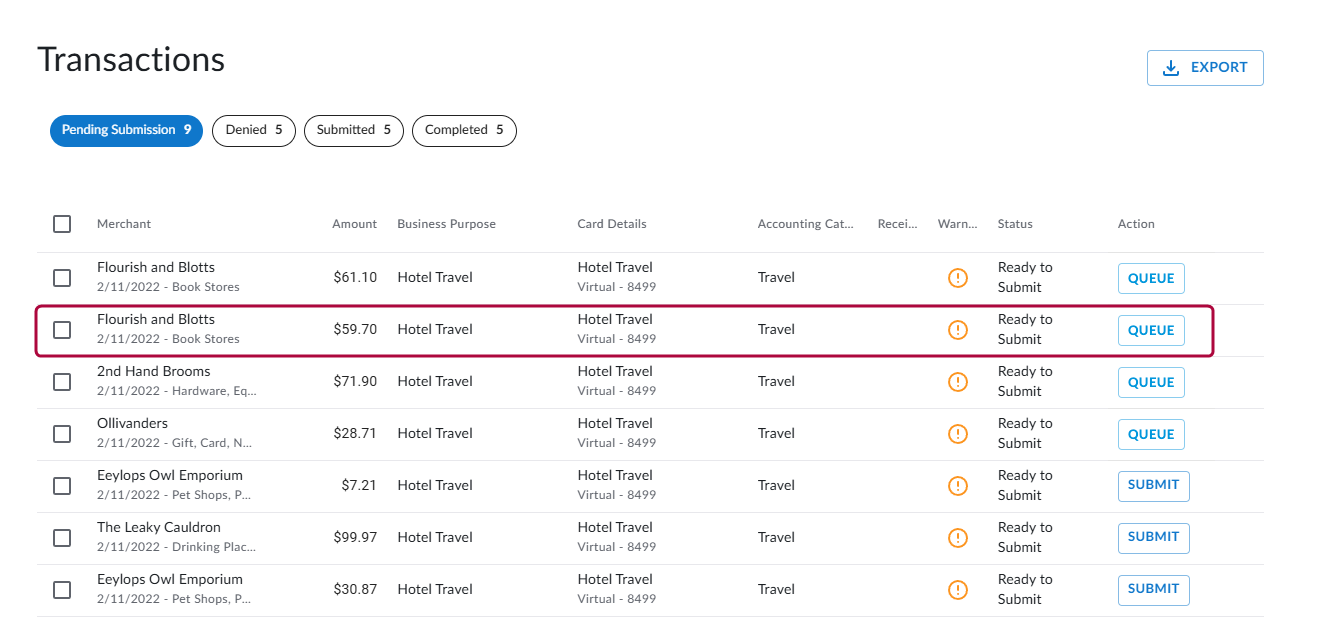Tick the Ollivanders transaction checkbox
The image size is (1318, 620).
tap(62, 434)
